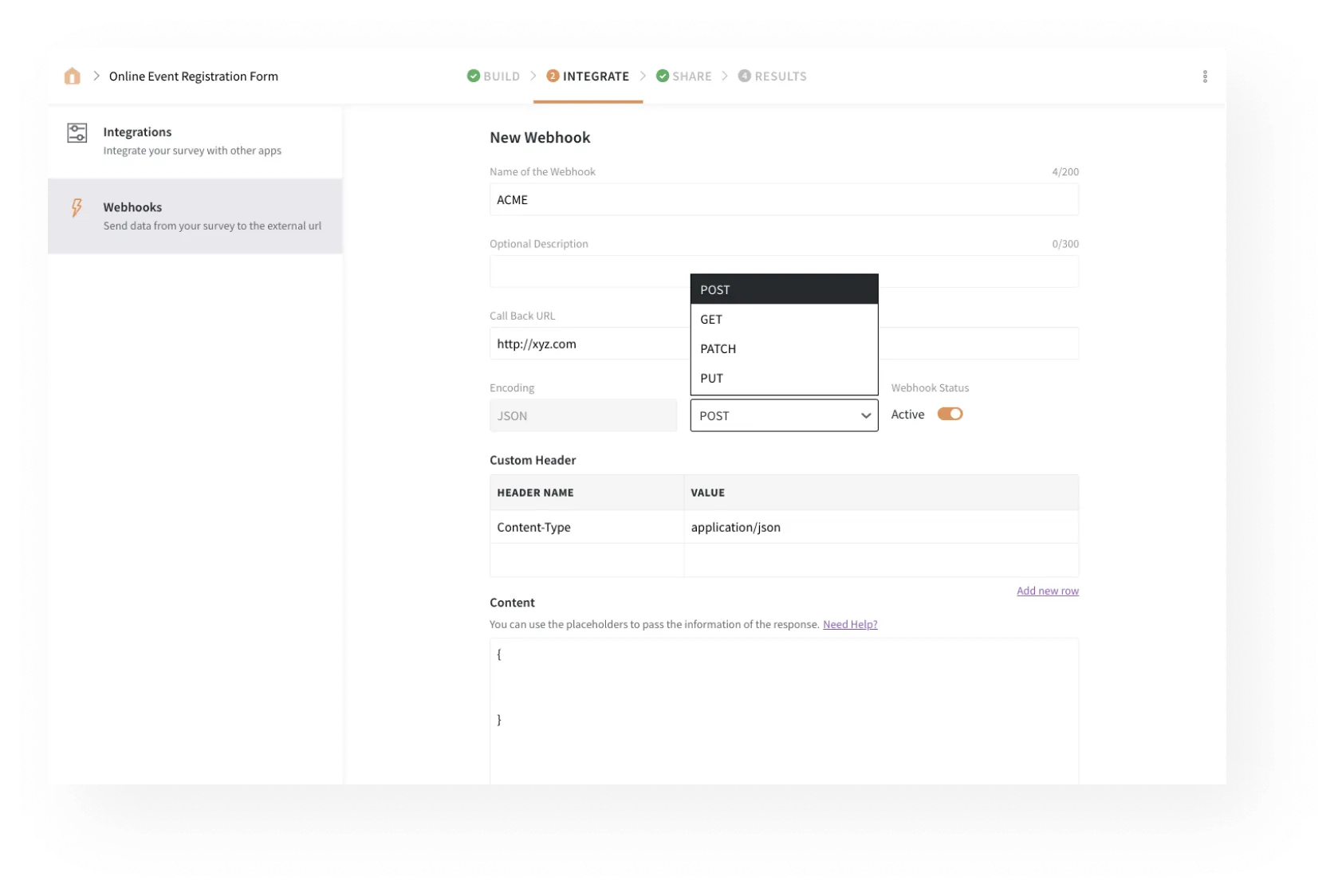Viewport: 1338px width, 896px height.
Task: Switch to the SHARE step
Action: pyautogui.click(x=691, y=76)
